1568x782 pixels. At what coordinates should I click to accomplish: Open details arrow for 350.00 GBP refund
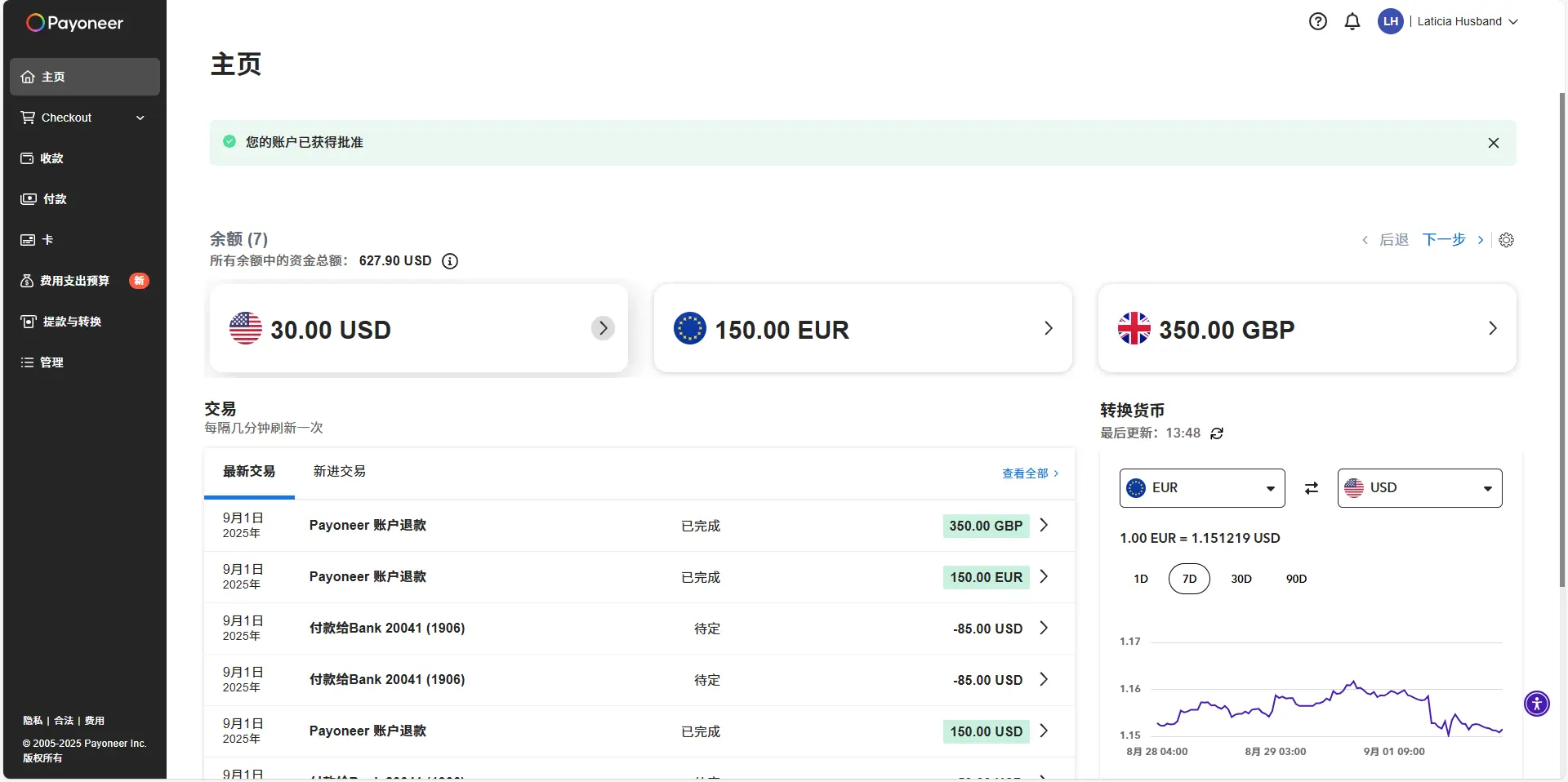point(1044,525)
